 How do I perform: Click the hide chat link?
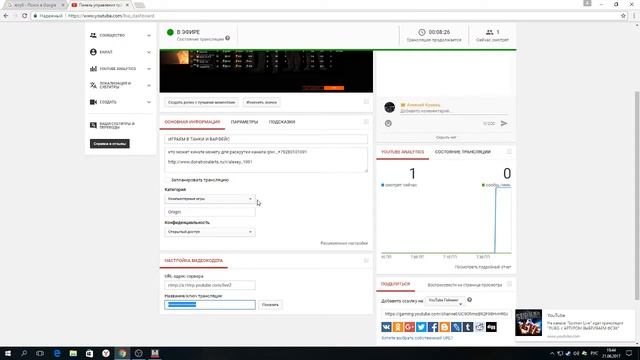[x=446, y=138]
